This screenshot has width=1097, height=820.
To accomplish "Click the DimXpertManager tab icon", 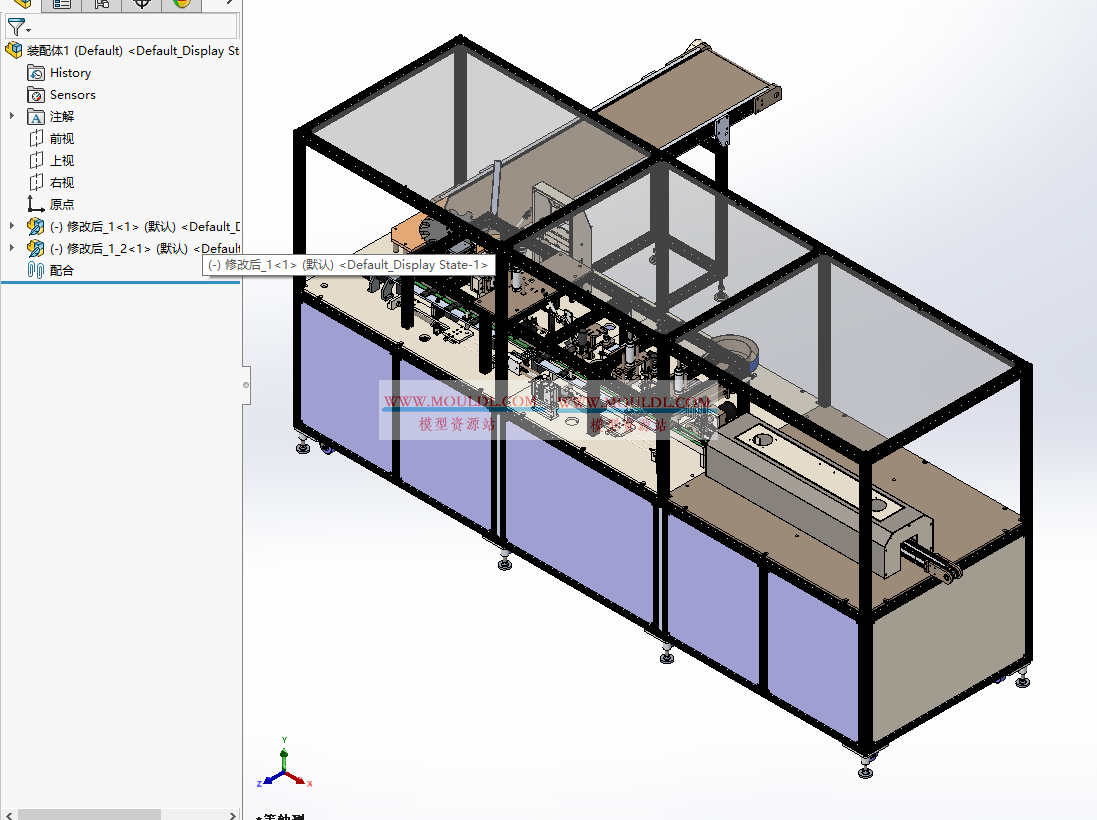I will click(x=140, y=5).
